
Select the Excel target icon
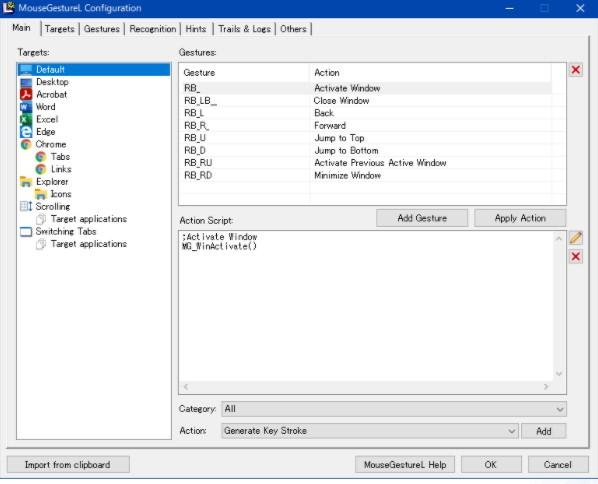(x=26, y=119)
